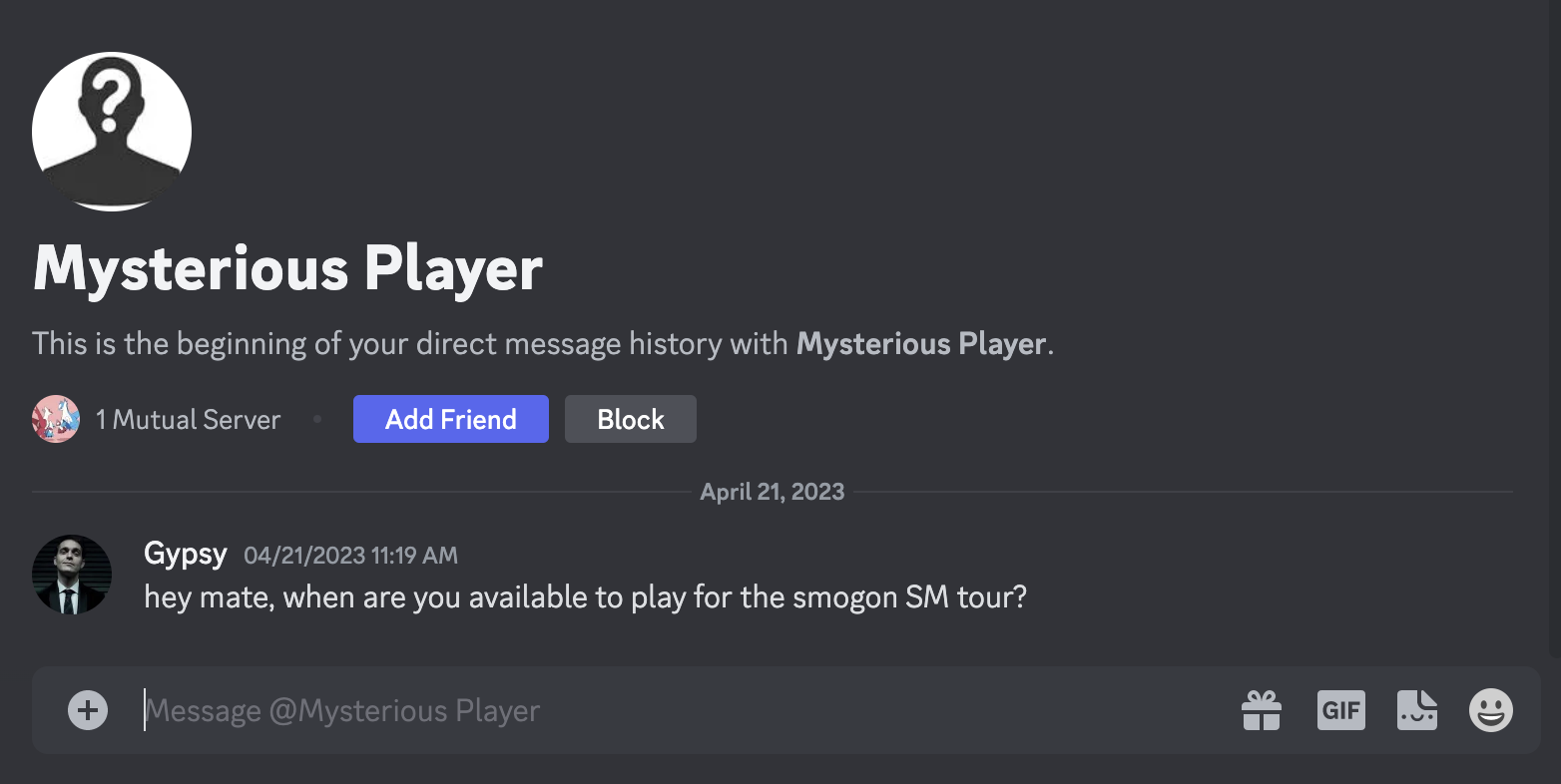This screenshot has height=784, width=1561.
Task: Open the GIF picker
Action: [x=1340, y=710]
